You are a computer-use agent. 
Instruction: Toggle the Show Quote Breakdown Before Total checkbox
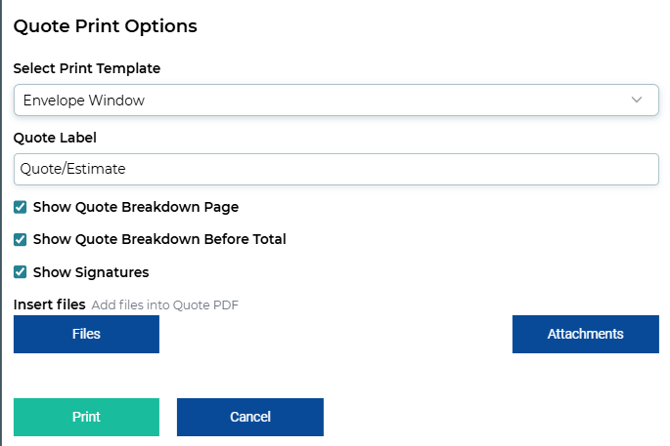tap(20, 240)
